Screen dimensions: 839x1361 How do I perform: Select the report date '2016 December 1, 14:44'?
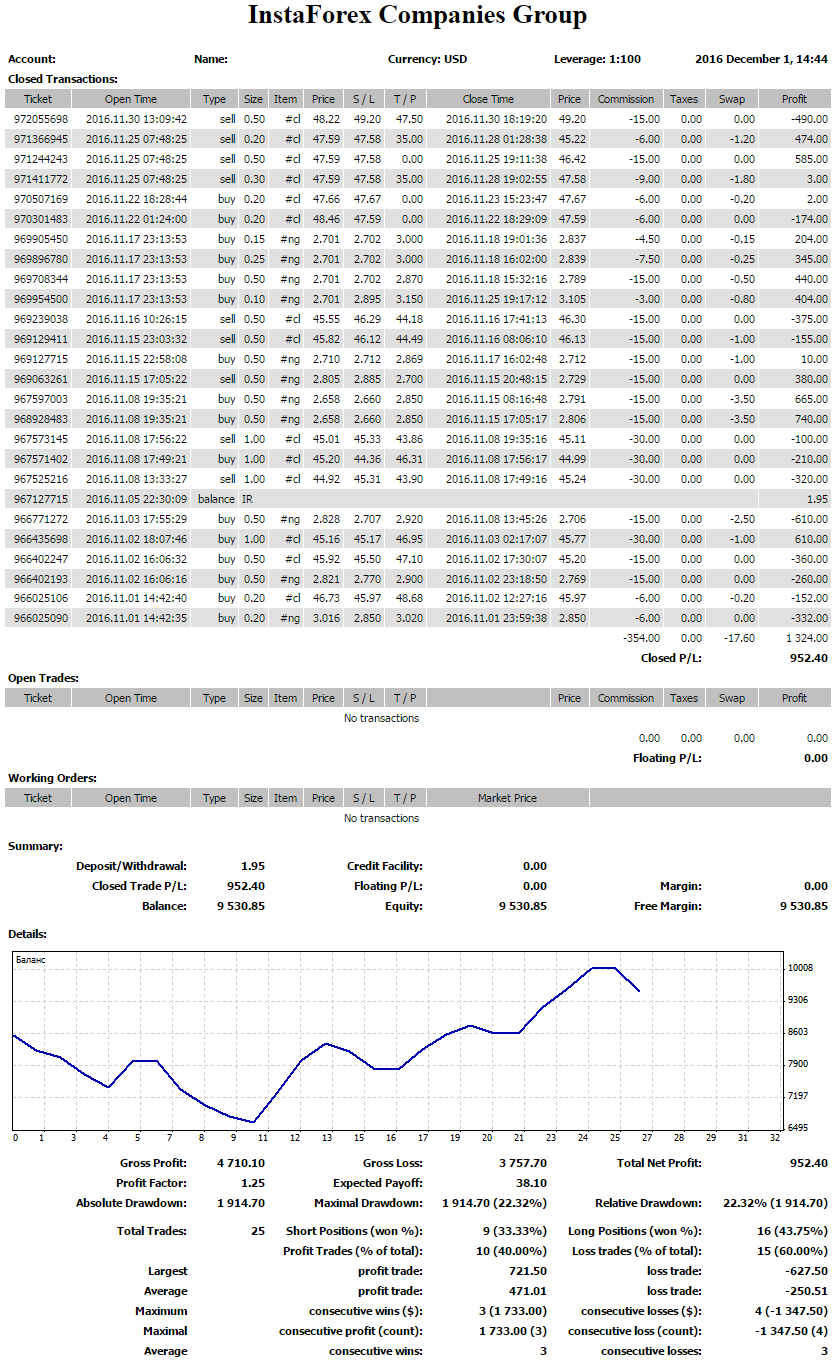pyautogui.click(x=761, y=59)
